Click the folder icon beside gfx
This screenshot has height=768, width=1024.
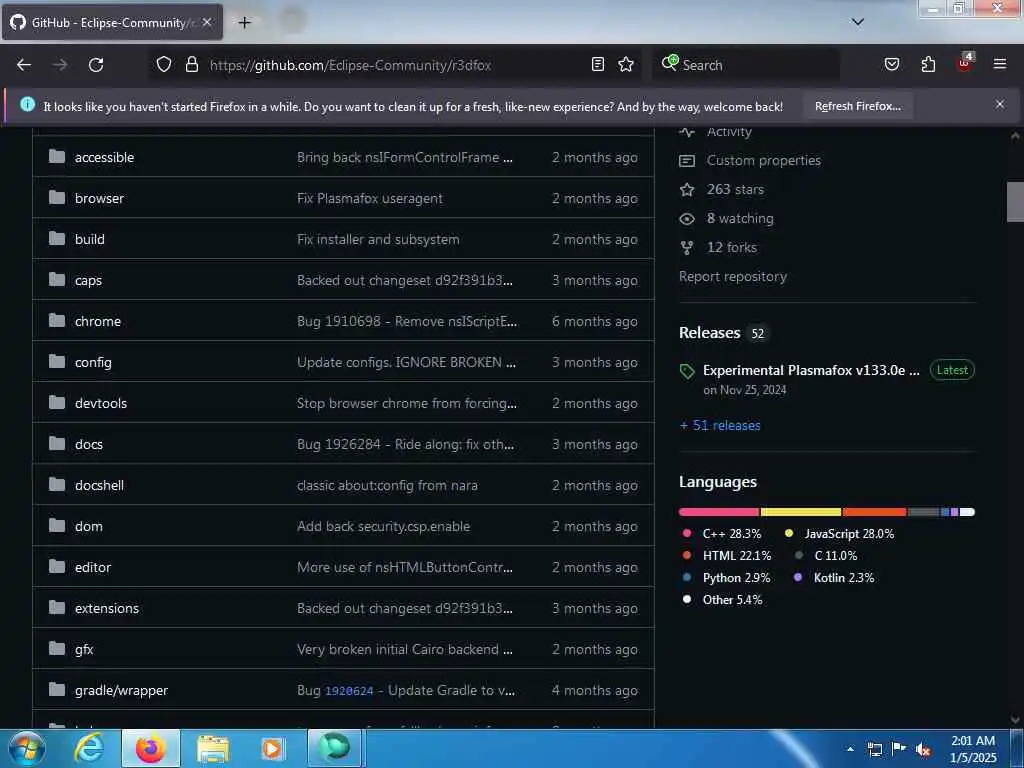pos(57,648)
